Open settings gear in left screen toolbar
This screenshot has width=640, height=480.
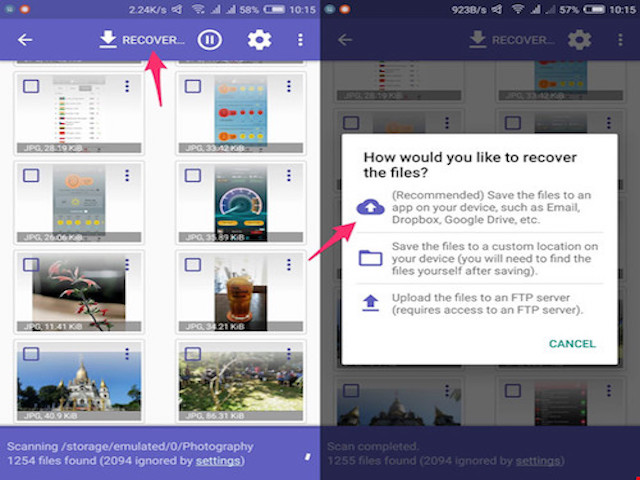pos(259,40)
